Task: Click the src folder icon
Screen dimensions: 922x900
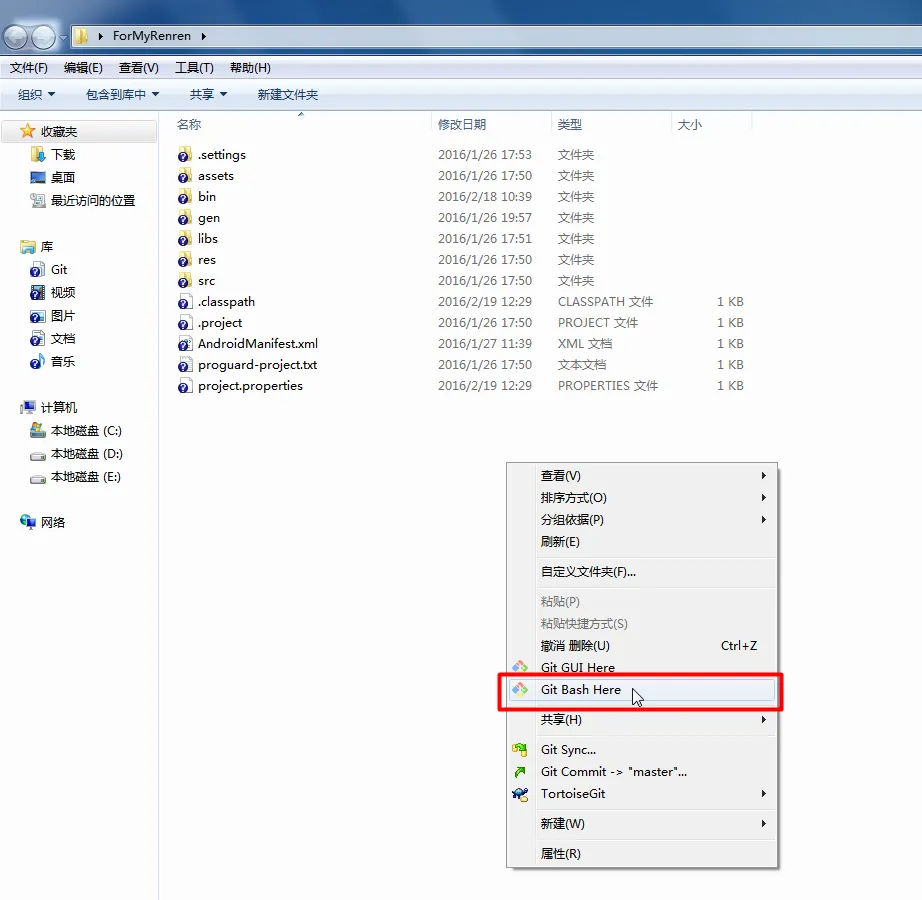Action: point(185,281)
